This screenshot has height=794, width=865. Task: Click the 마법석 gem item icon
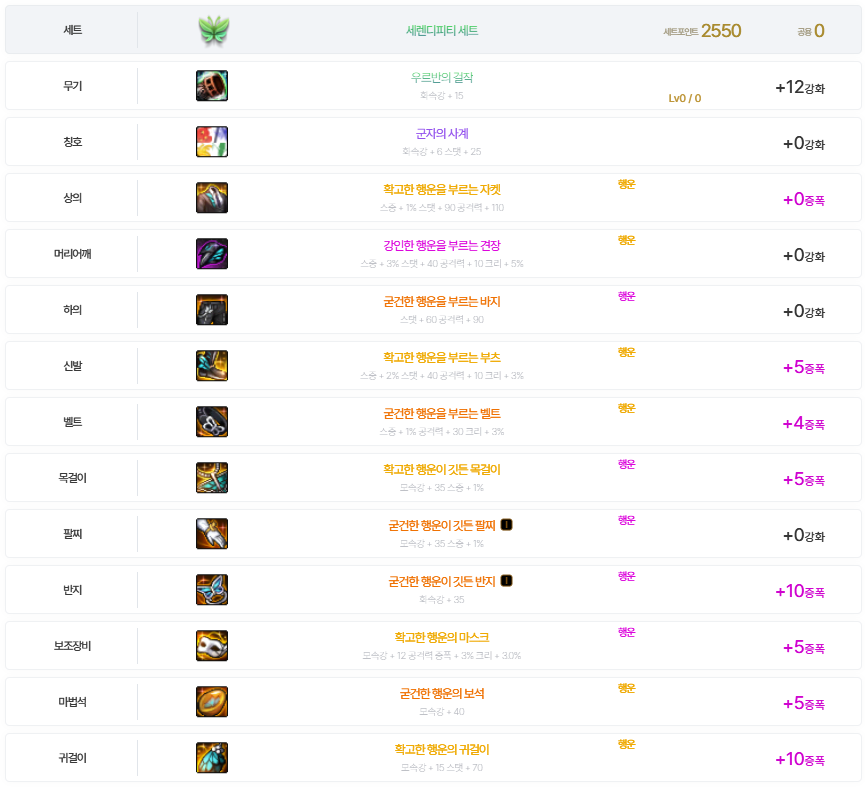(212, 702)
